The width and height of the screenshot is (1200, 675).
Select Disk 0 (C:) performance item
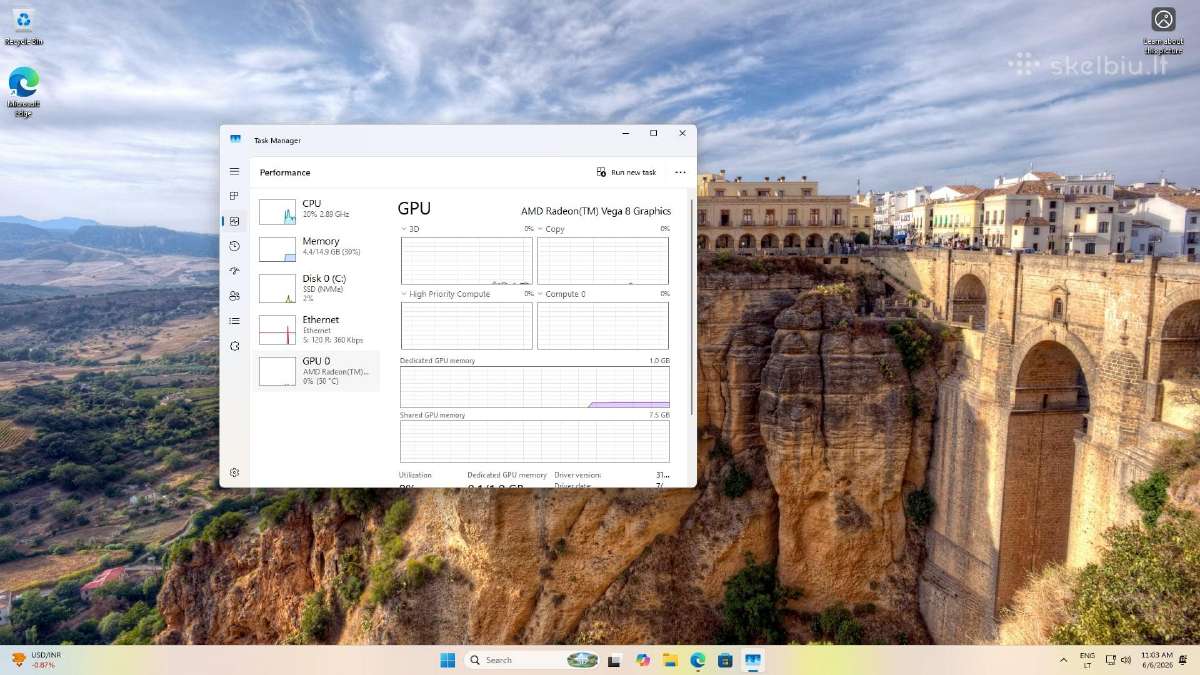(316, 287)
